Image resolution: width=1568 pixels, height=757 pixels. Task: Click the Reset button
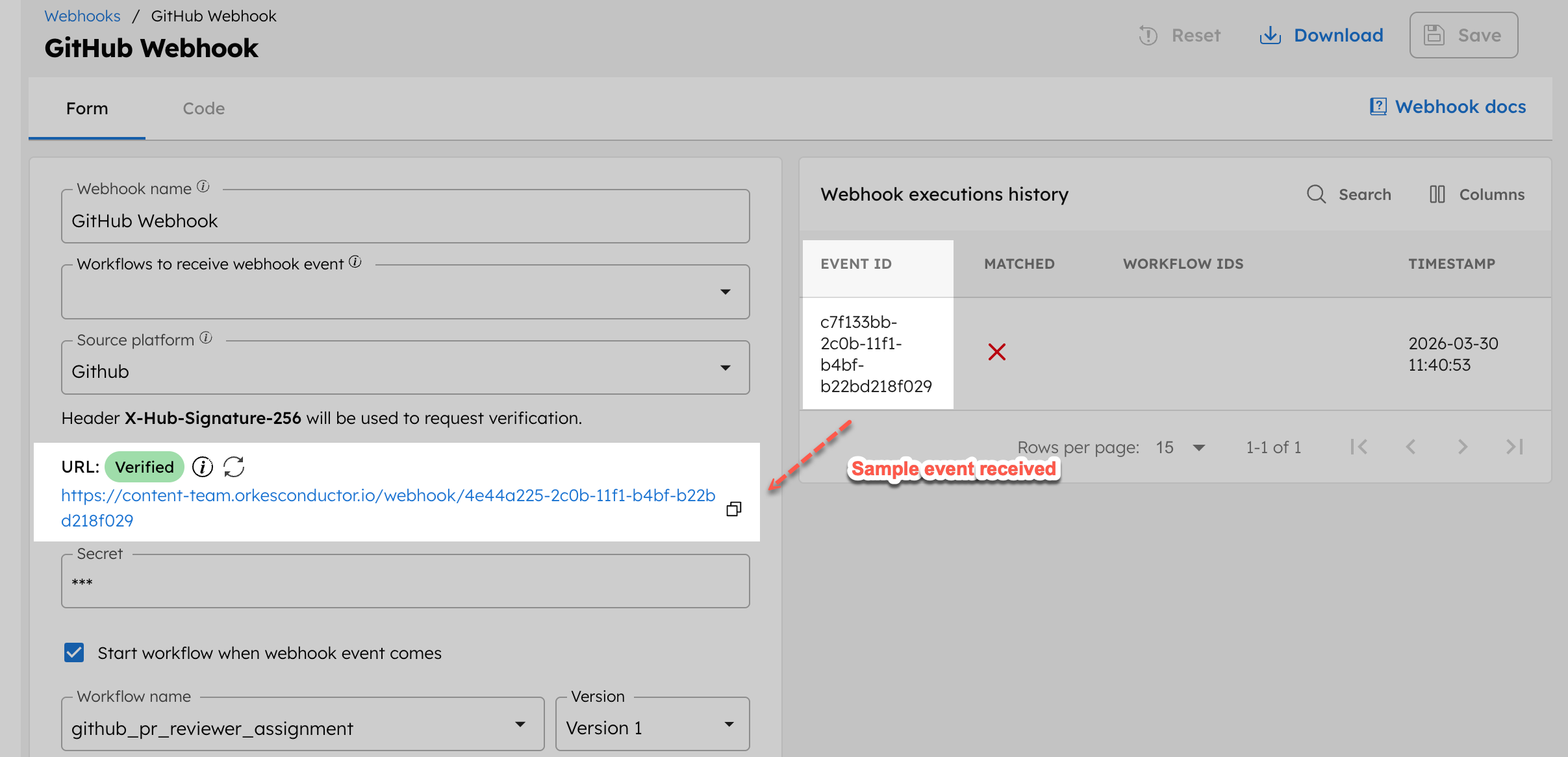click(1180, 35)
